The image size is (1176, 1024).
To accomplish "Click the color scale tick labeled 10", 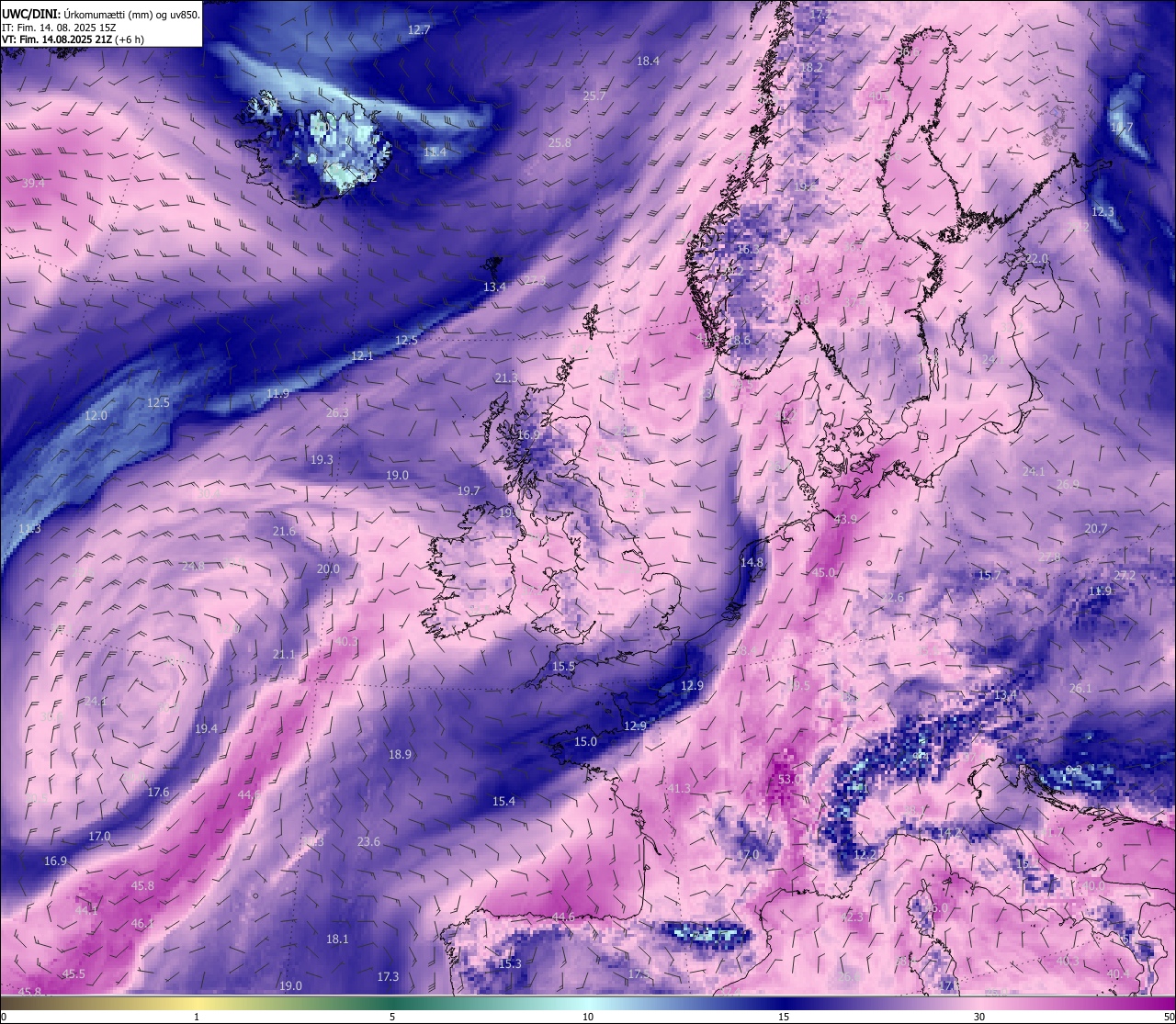I will click(x=588, y=1017).
